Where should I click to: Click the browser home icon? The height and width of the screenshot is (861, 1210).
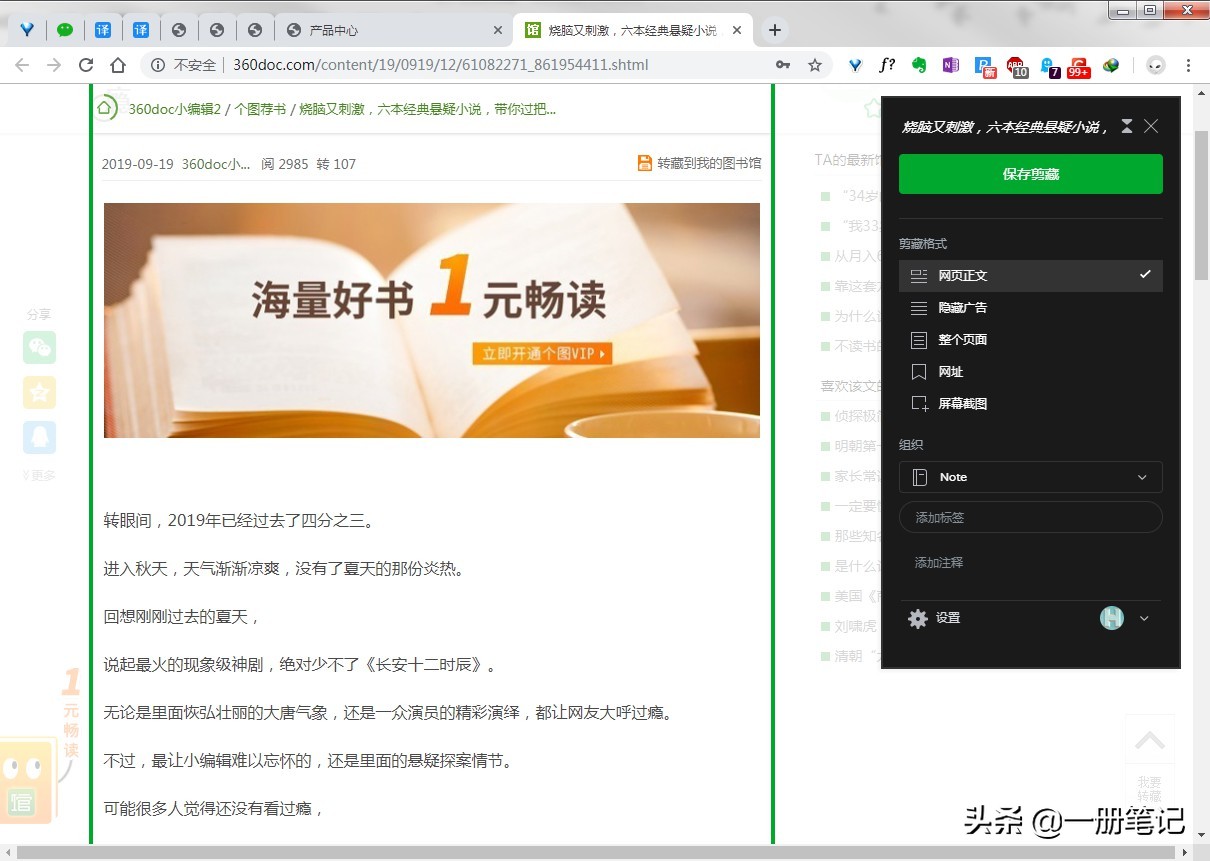pos(118,65)
